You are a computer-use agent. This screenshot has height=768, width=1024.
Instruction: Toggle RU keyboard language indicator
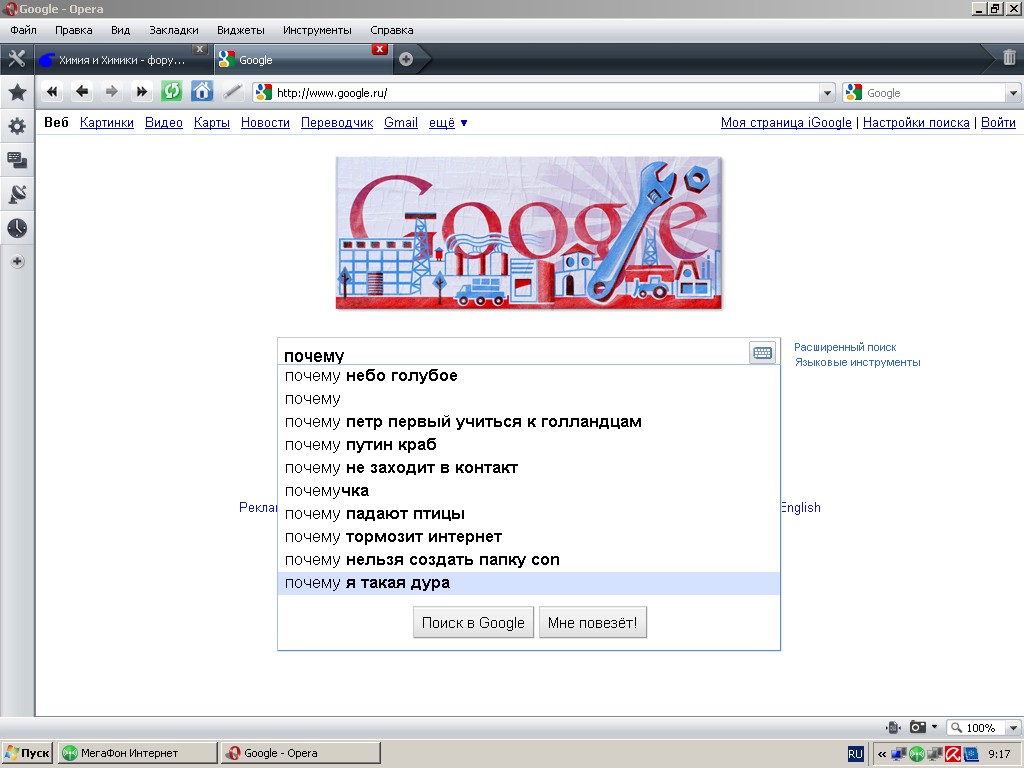point(856,753)
